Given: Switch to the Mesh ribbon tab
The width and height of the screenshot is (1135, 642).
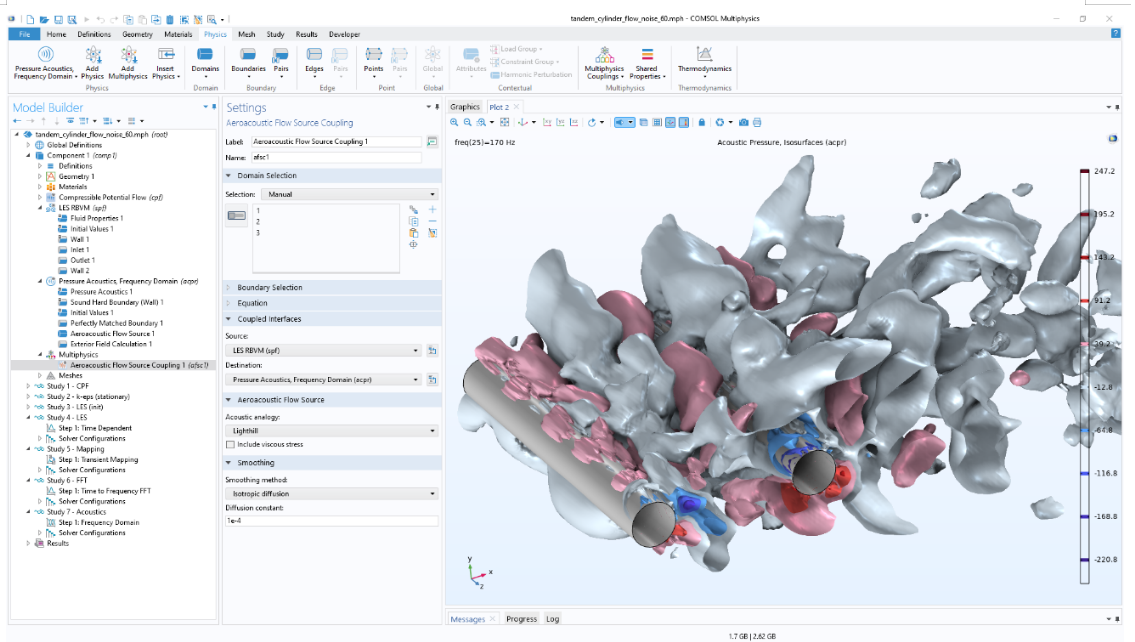Looking at the screenshot, I should point(247,34).
